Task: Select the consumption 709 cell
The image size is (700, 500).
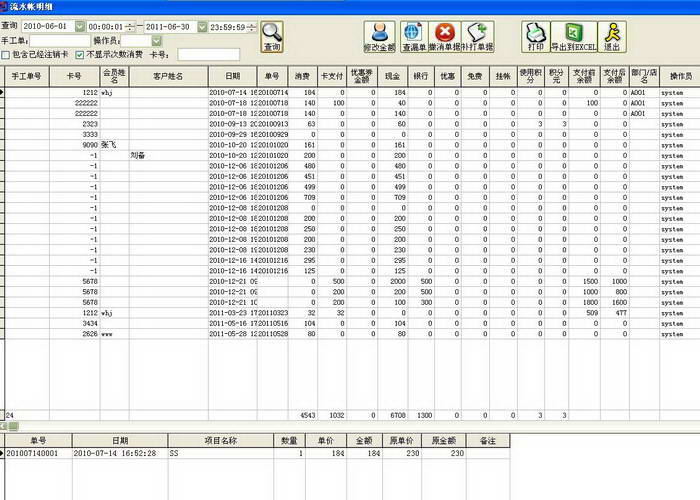Action: tap(303, 198)
